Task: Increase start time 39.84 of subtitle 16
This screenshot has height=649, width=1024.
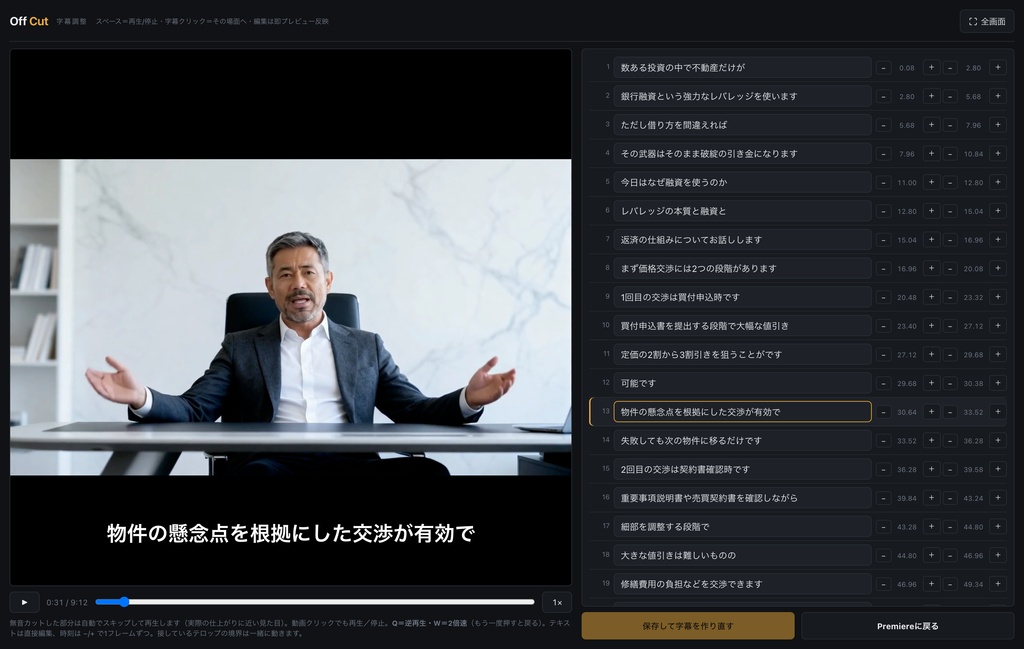Action: [x=931, y=498]
